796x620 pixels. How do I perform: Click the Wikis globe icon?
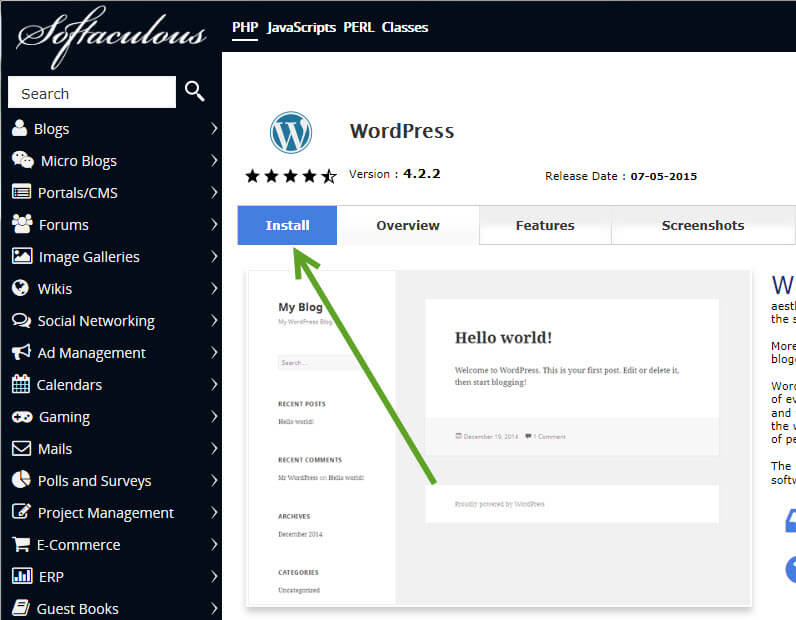(x=20, y=288)
